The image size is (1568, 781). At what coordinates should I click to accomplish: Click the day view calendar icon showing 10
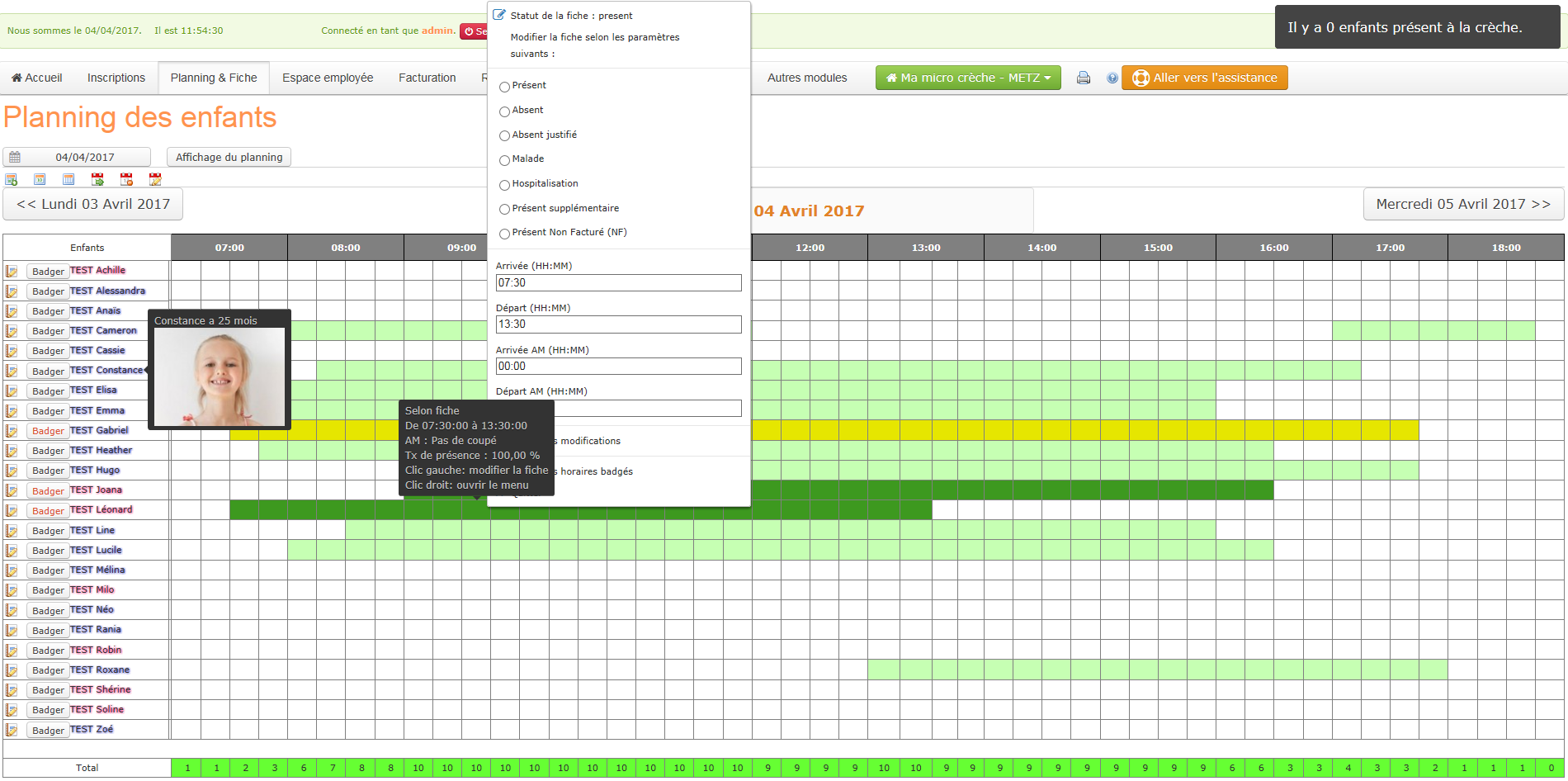[40, 179]
